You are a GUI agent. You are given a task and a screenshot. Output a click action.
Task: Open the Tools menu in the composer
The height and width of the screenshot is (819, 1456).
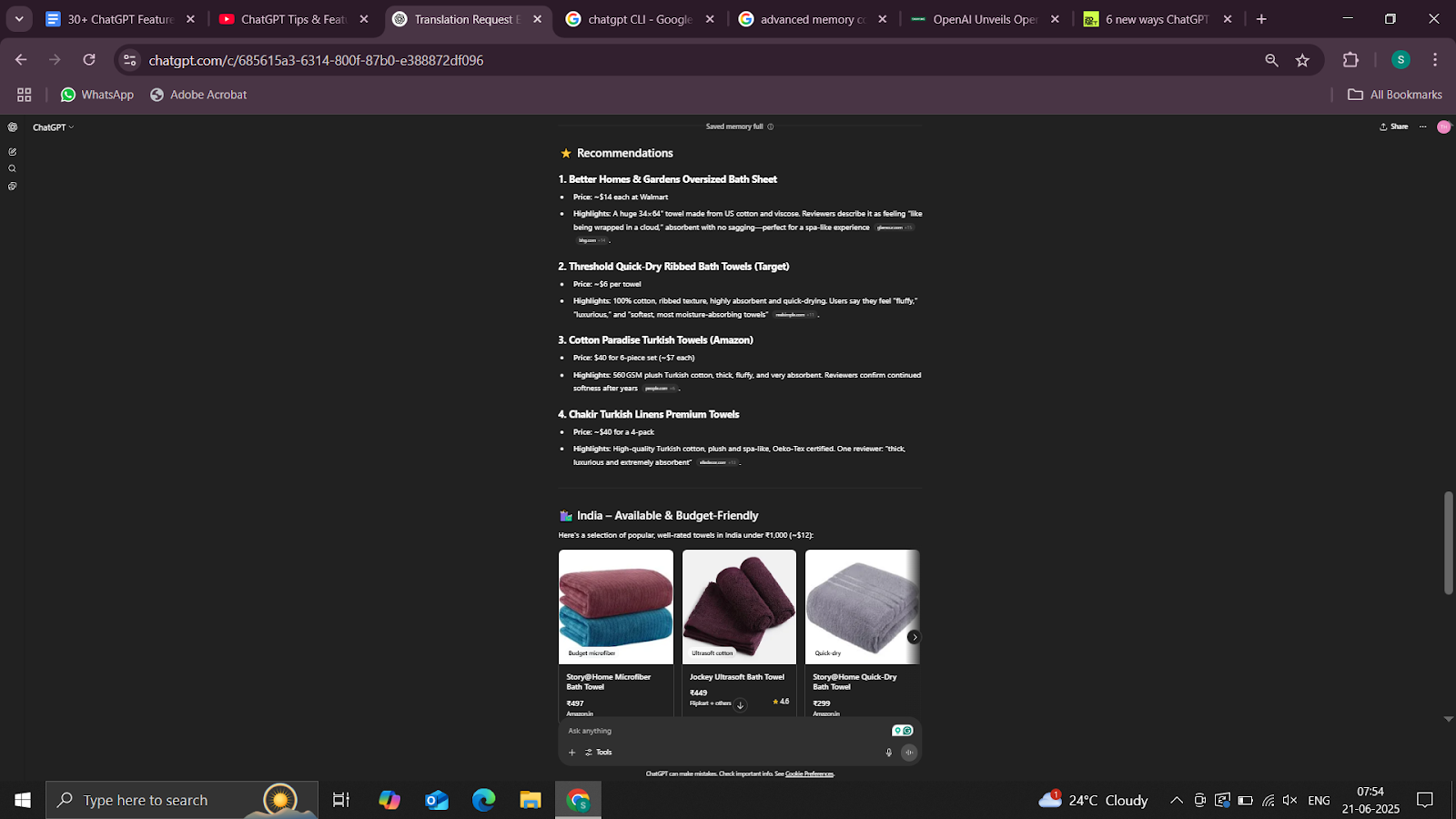coord(598,753)
